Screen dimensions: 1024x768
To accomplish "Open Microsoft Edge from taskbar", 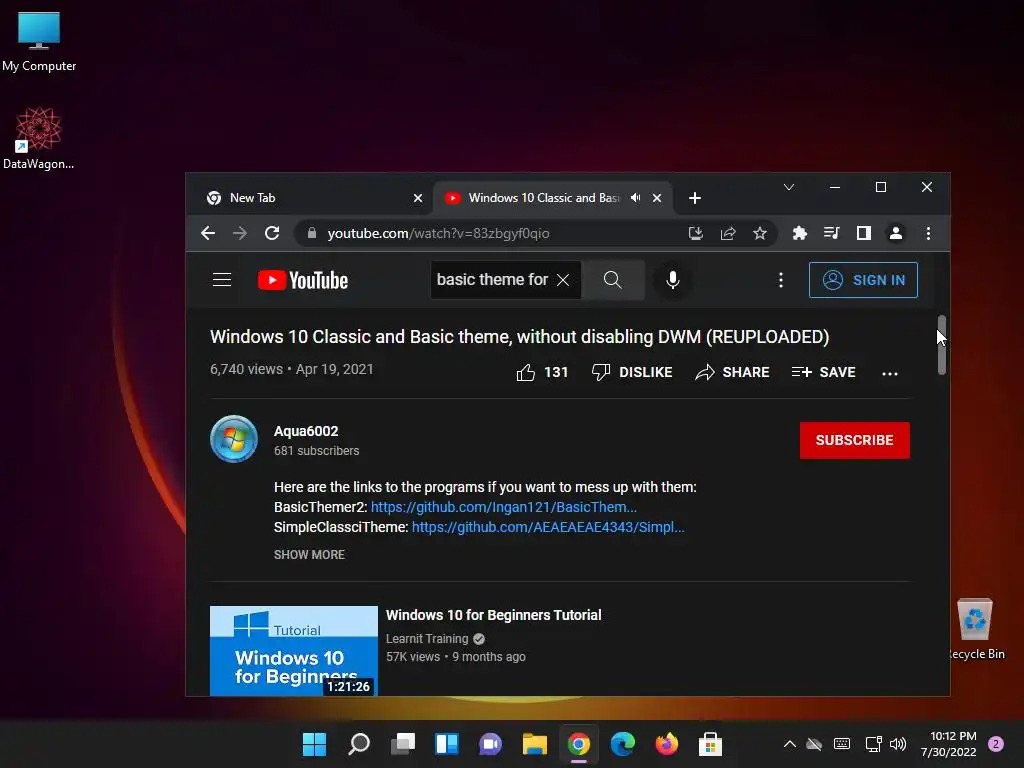I will pos(622,744).
